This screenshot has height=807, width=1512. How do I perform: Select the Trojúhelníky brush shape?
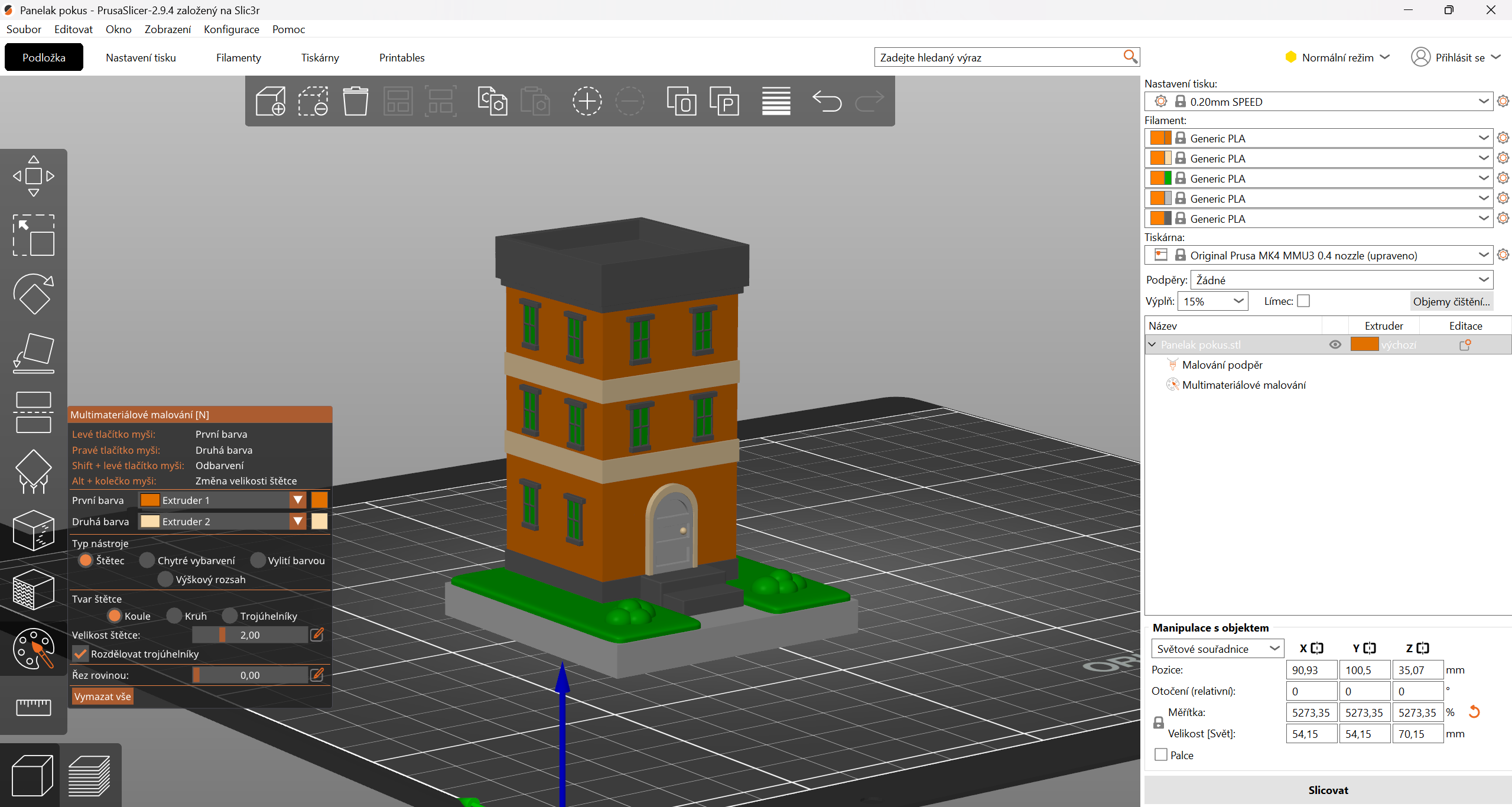[x=230, y=616]
